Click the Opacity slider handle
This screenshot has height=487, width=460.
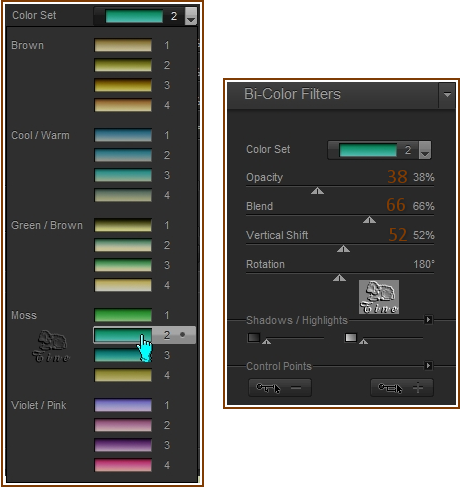[x=317, y=191]
